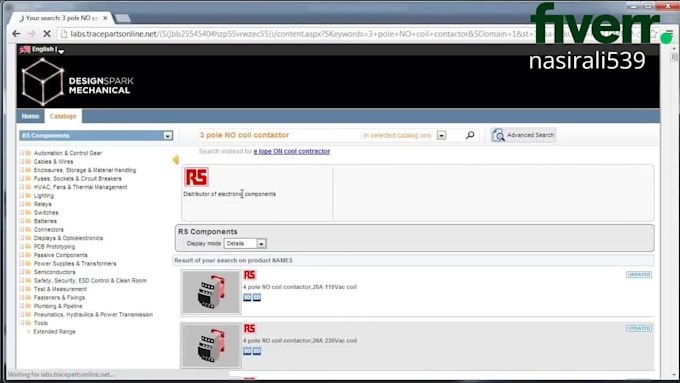Open thumbnail of 110Vac coil contactor
Viewport: 680px width, 383px height.
tap(211, 292)
